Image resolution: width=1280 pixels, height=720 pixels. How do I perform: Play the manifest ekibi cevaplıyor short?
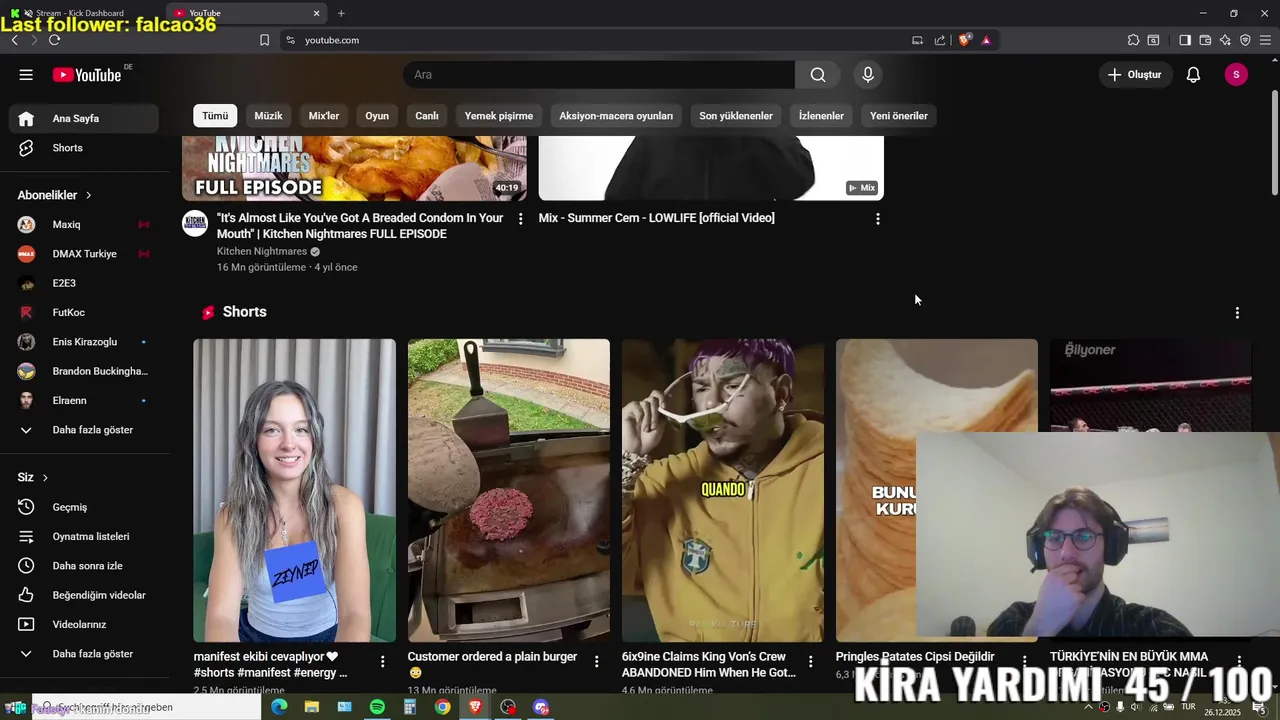294,490
